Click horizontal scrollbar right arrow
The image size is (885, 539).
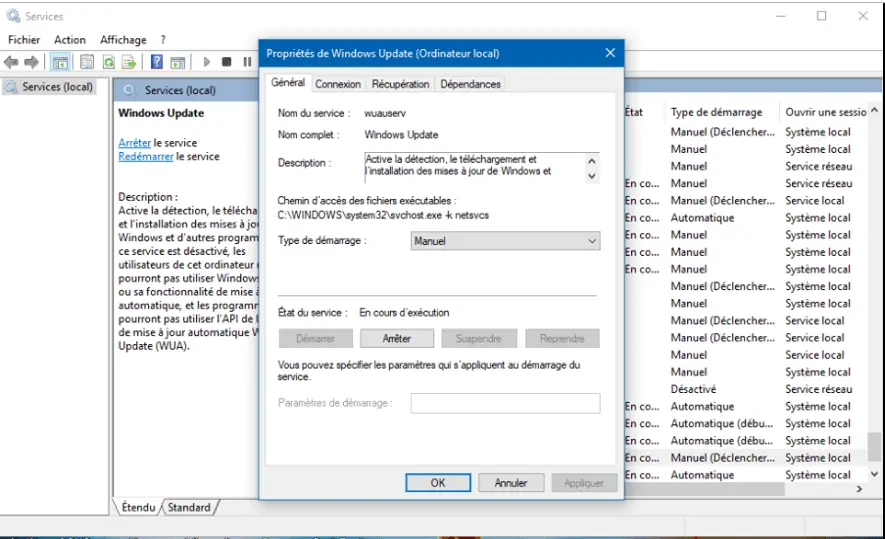[859, 489]
